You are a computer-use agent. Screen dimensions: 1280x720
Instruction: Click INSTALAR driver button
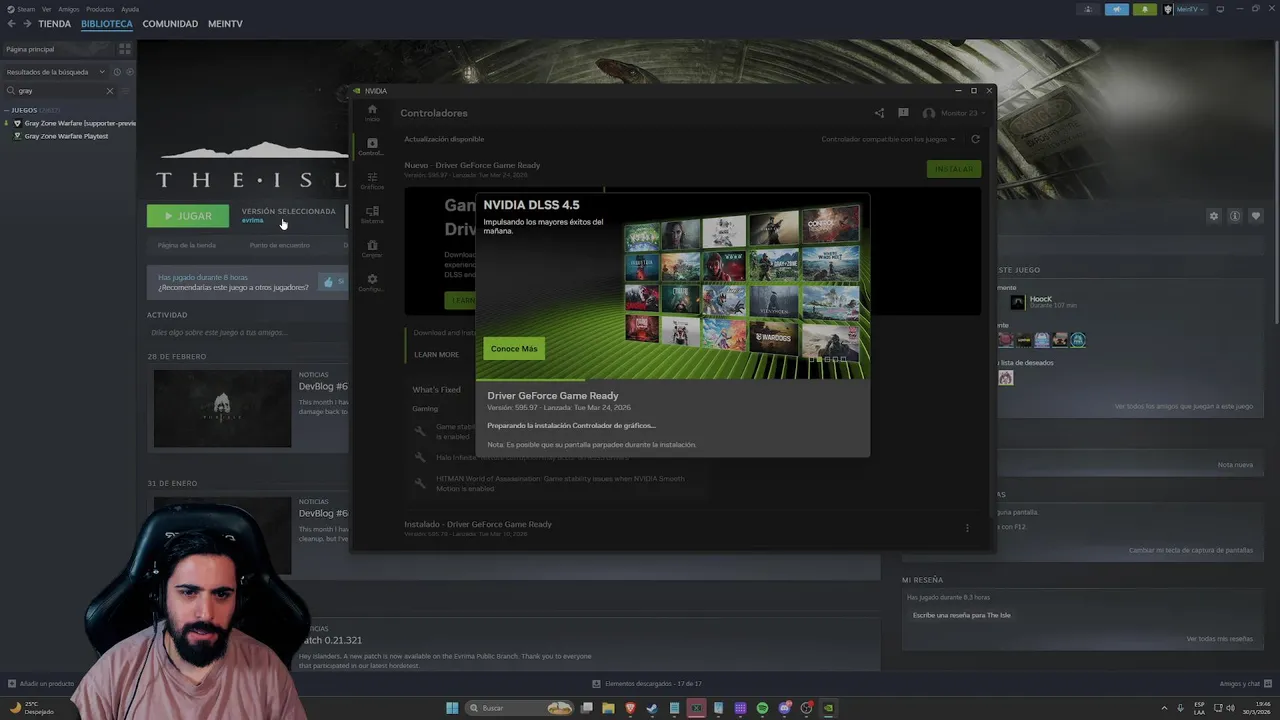pyautogui.click(x=954, y=169)
